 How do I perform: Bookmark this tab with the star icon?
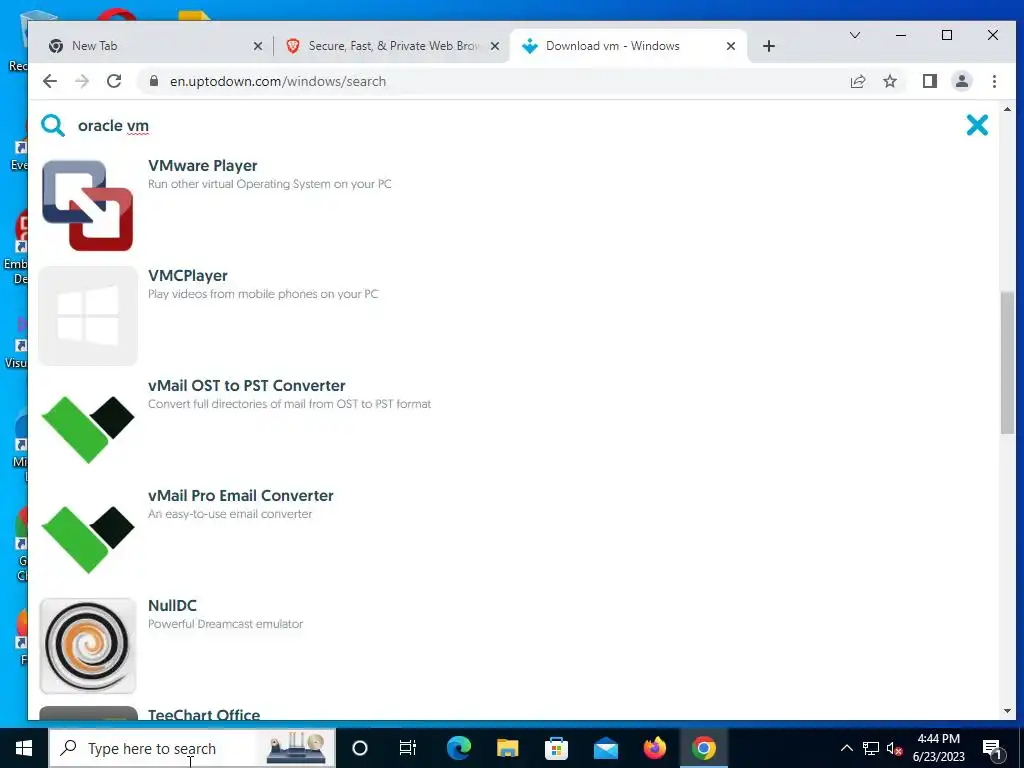coord(889,81)
